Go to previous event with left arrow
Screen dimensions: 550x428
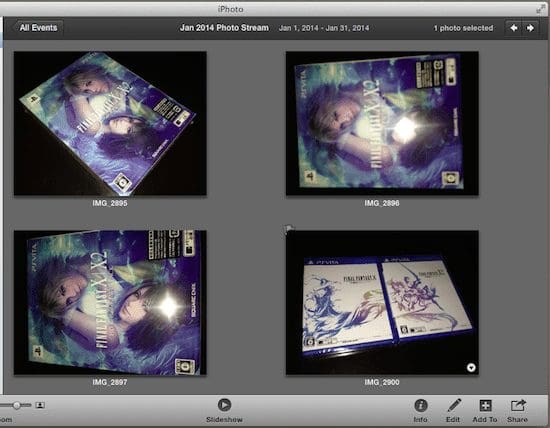click(x=514, y=28)
